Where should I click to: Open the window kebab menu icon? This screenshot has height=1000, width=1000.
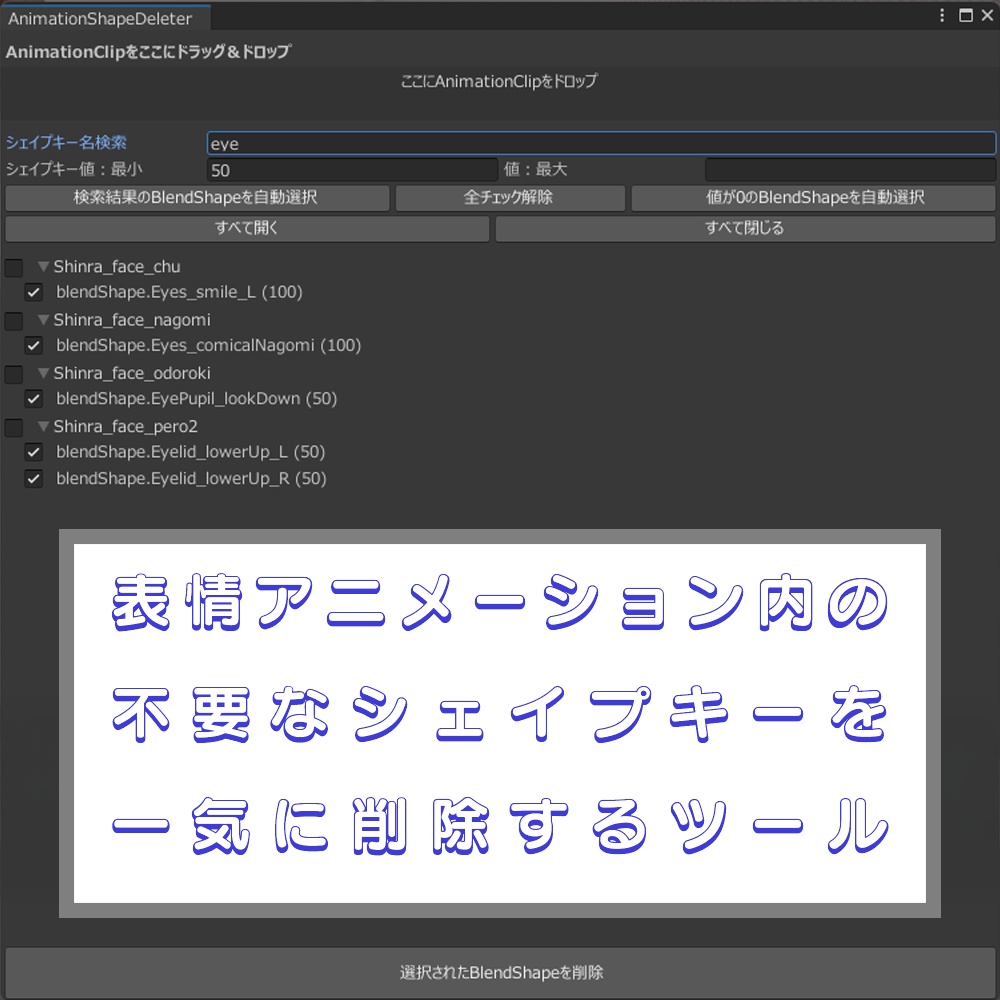pyautogui.click(x=942, y=15)
